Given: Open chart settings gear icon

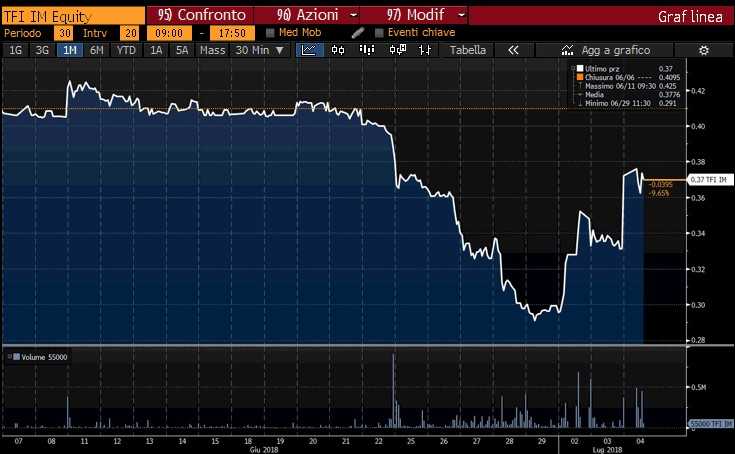Looking at the screenshot, I should [704, 50].
